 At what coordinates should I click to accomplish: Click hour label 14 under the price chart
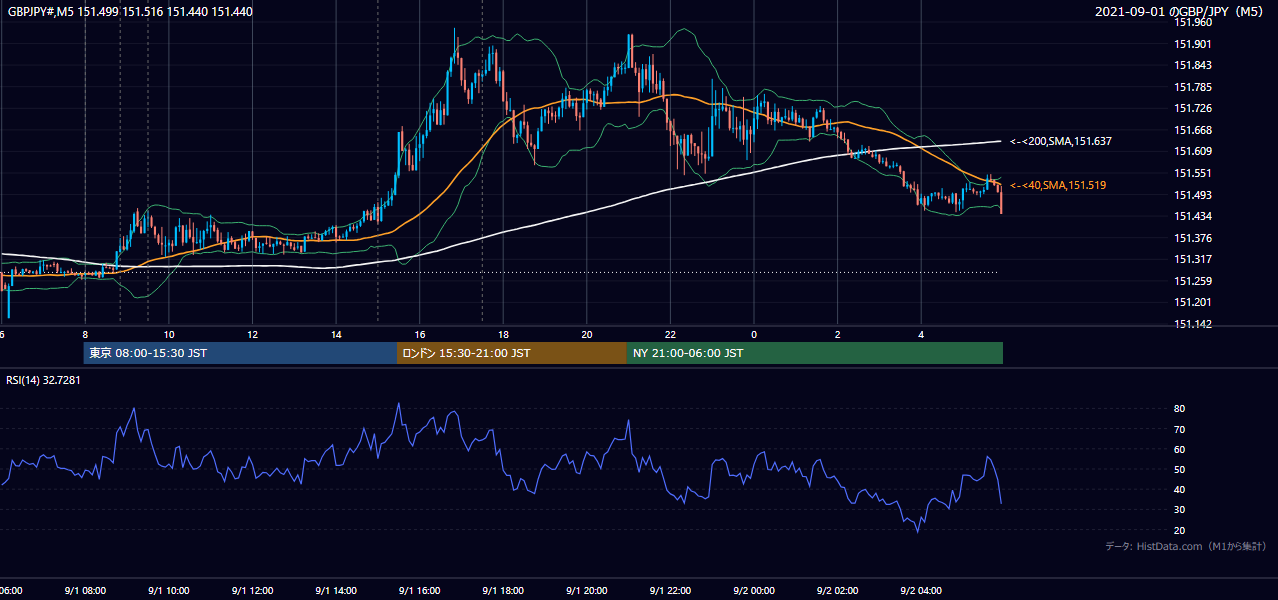coord(336,335)
